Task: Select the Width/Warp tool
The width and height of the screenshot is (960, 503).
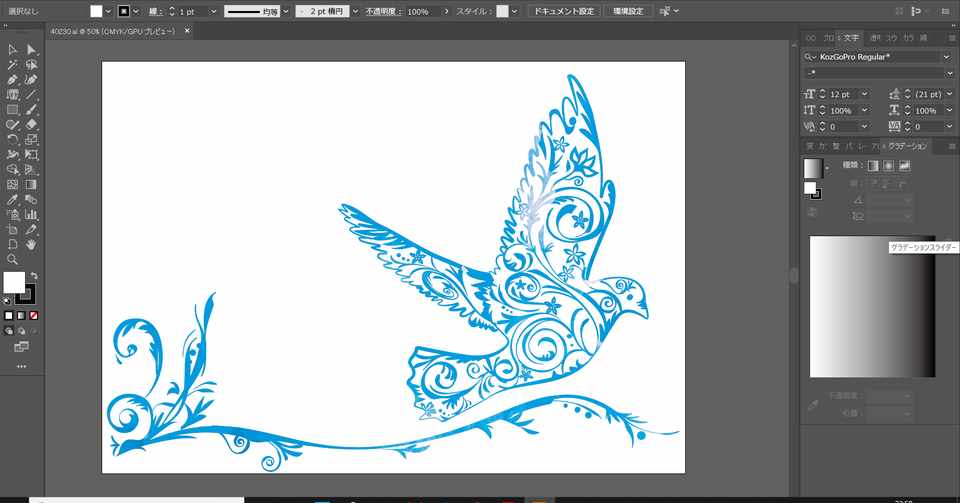Action: click(12, 155)
